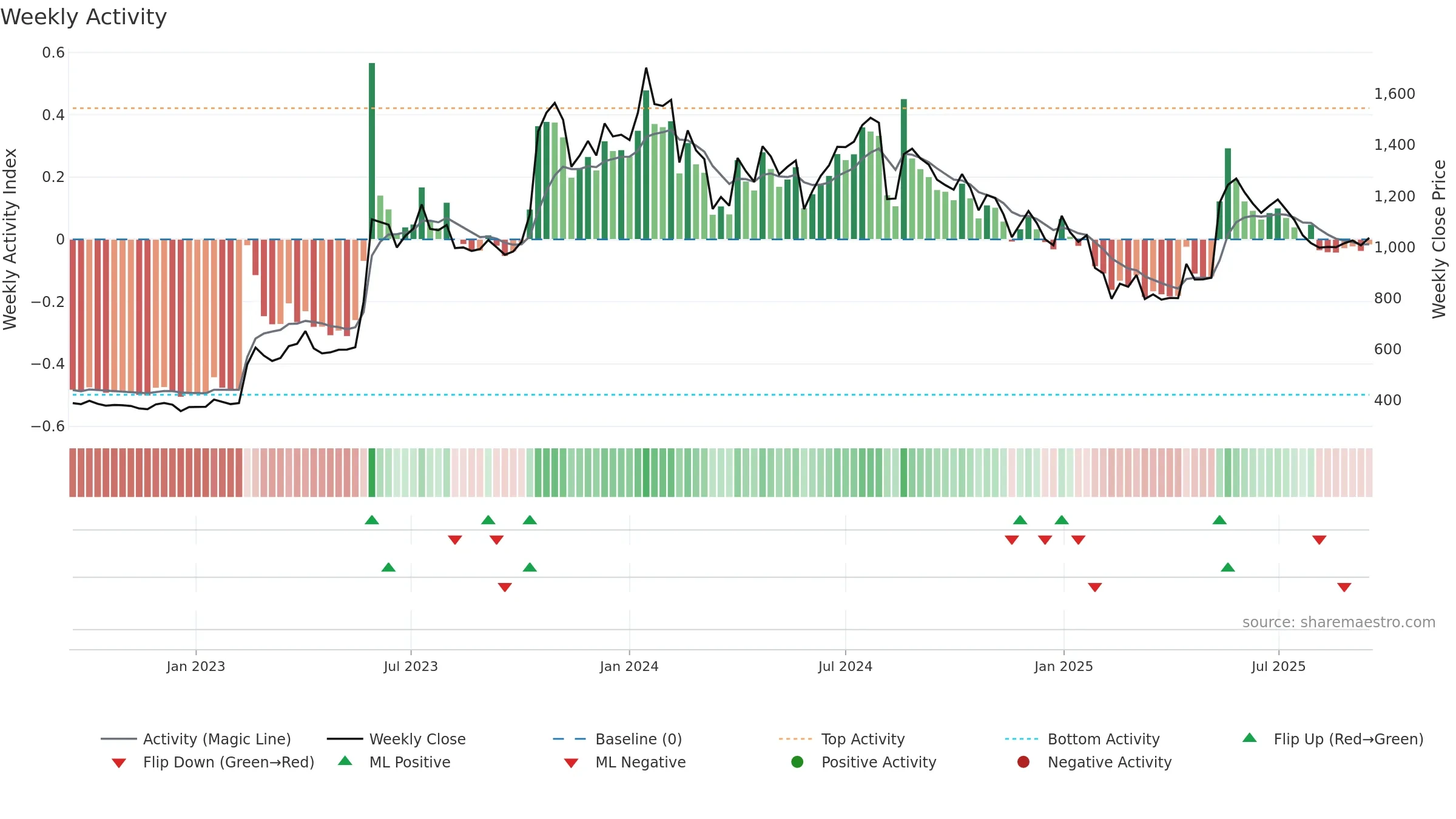Toggle the Top Activity legend entry
Screen dimensions: 1456x819
click(x=841, y=739)
